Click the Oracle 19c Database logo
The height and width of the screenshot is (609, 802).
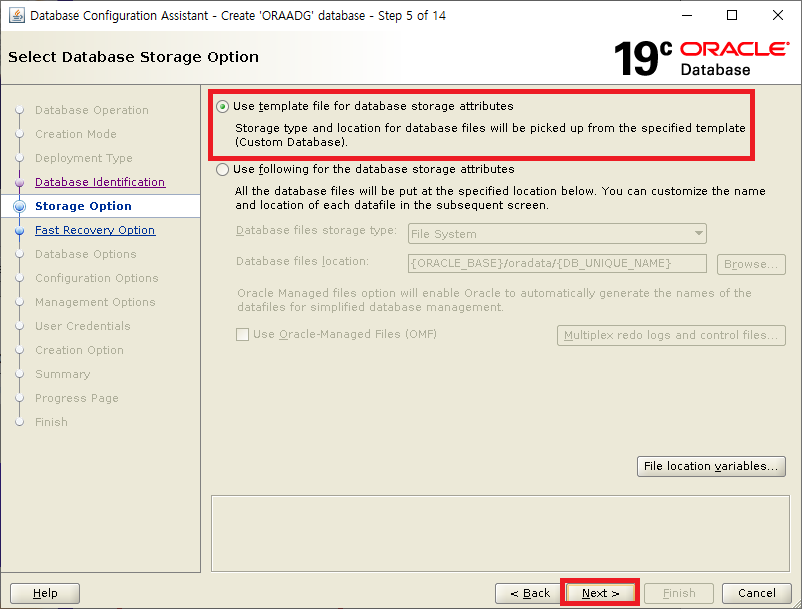701,58
